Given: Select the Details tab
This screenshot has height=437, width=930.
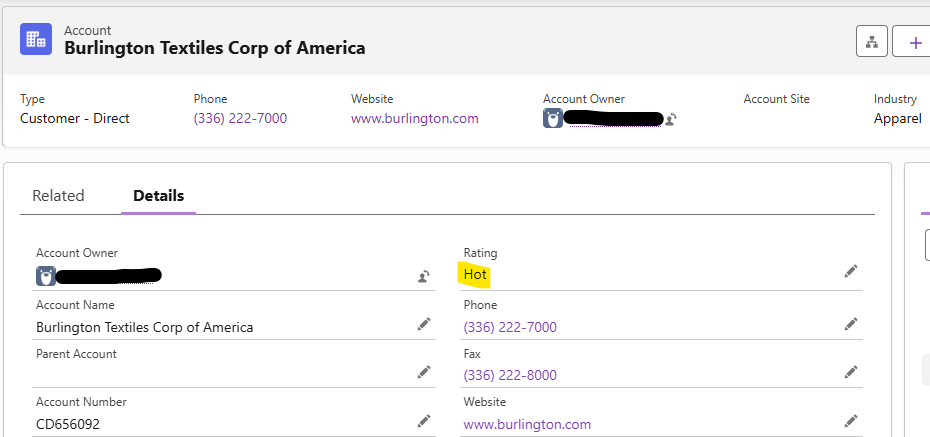Looking at the screenshot, I should click(x=158, y=196).
